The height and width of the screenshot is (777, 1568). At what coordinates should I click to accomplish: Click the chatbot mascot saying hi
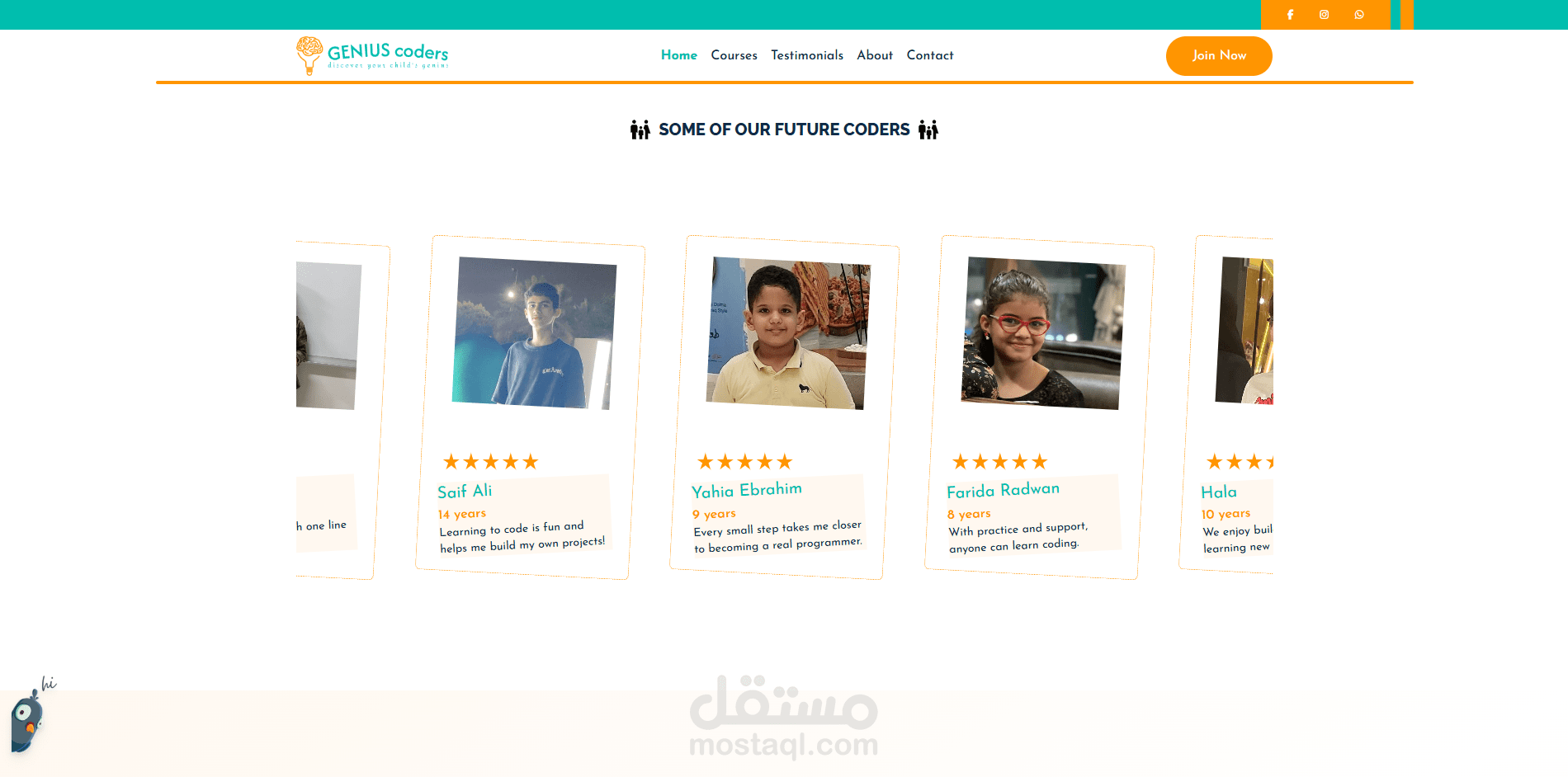(29, 716)
